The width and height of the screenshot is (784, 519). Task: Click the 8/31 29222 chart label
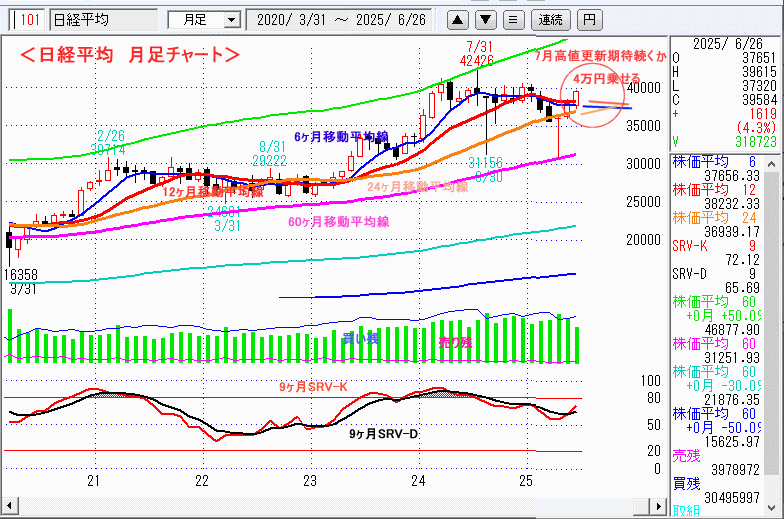click(270, 154)
